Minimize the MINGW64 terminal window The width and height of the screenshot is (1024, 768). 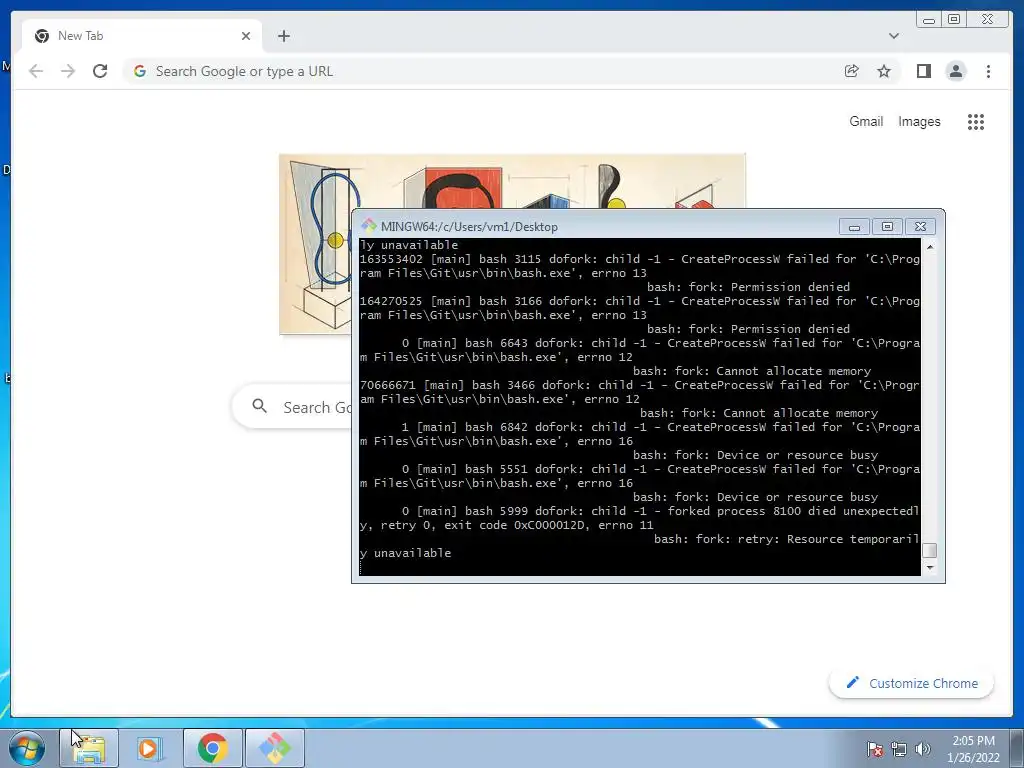point(854,227)
